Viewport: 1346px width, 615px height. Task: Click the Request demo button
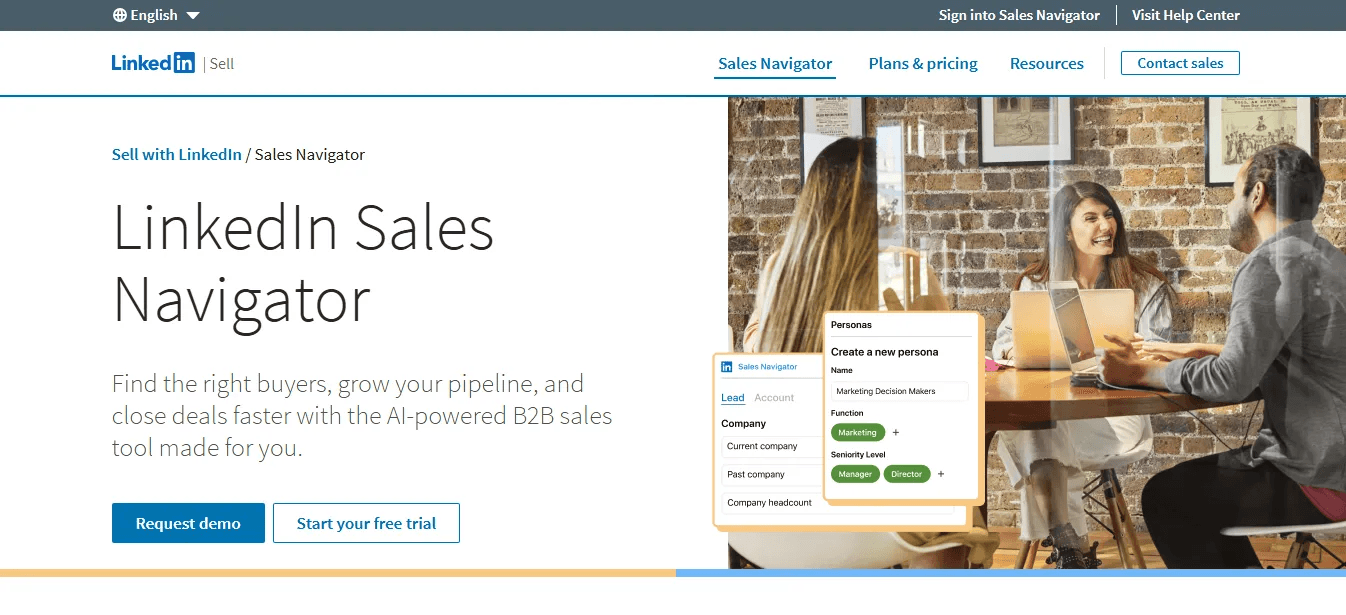point(188,523)
